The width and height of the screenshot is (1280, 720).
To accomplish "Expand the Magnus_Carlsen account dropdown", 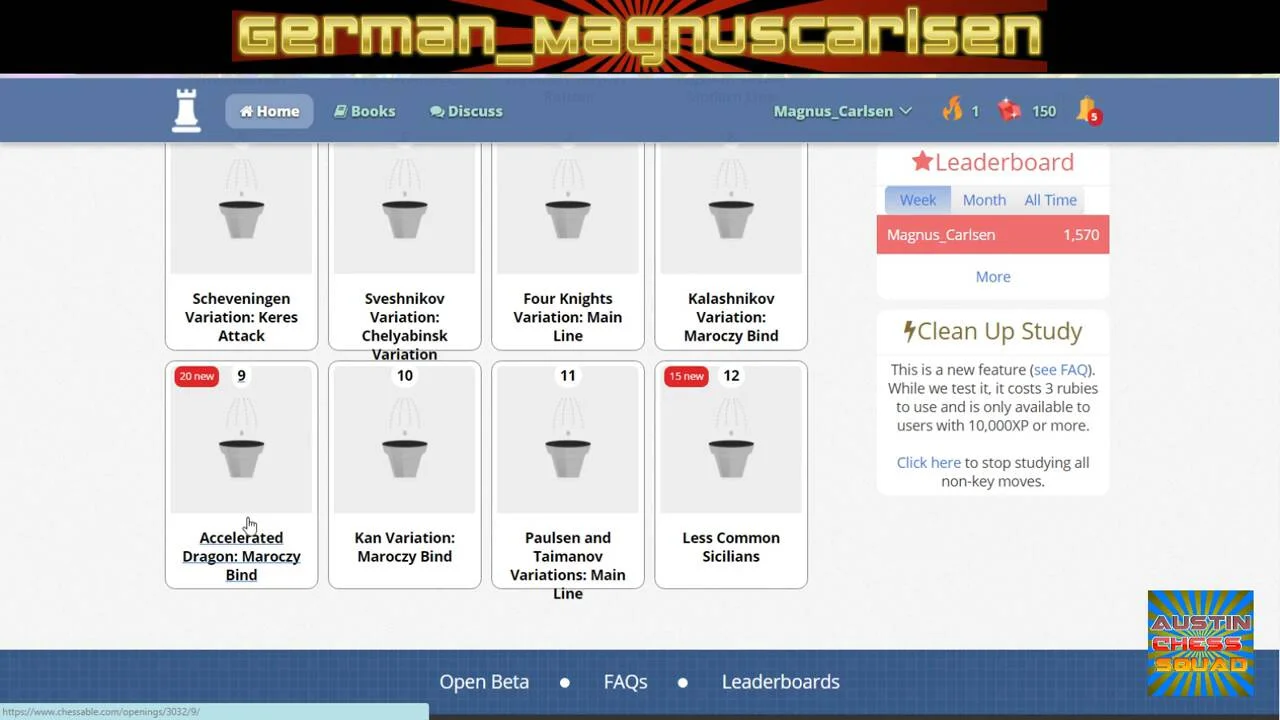I will pos(843,111).
